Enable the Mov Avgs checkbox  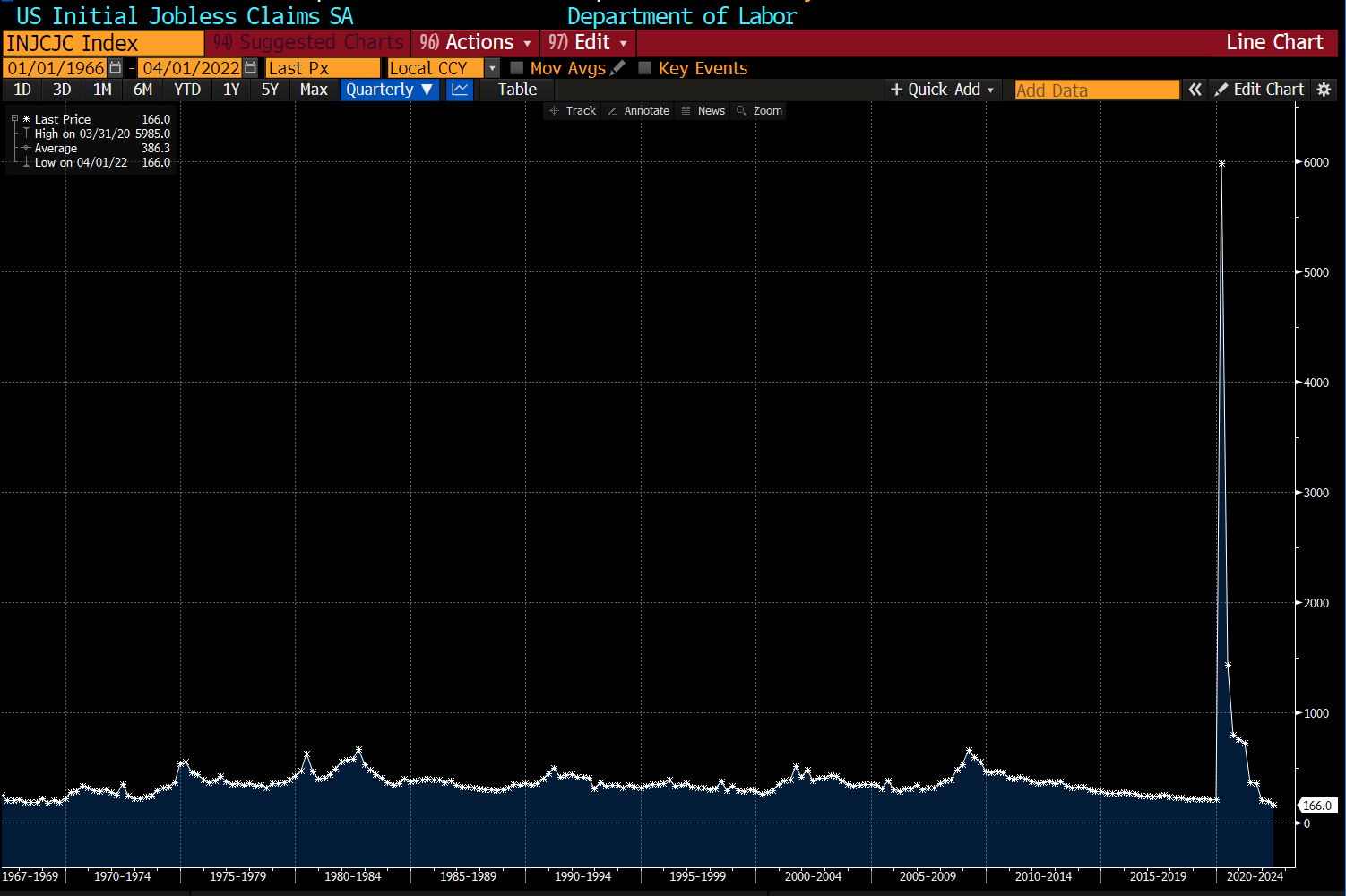tap(517, 68)
